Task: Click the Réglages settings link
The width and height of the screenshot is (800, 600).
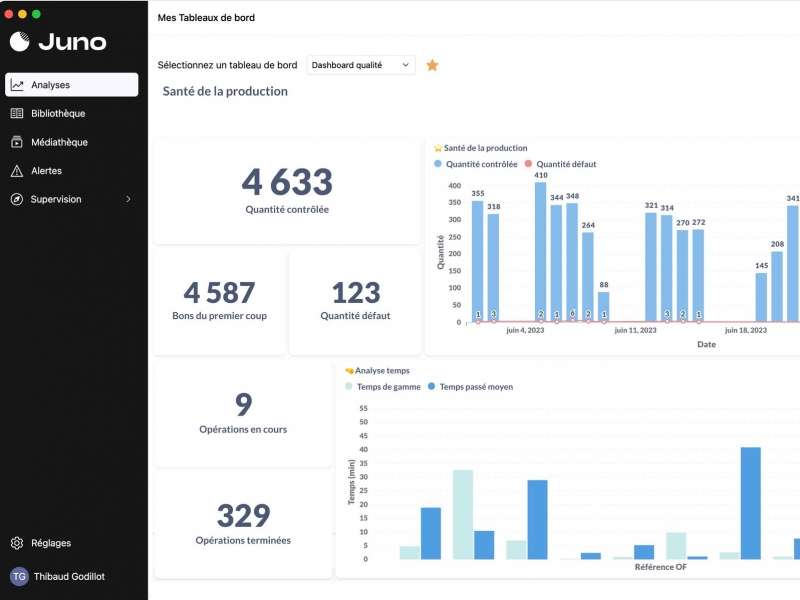Action: click(51, 543)
